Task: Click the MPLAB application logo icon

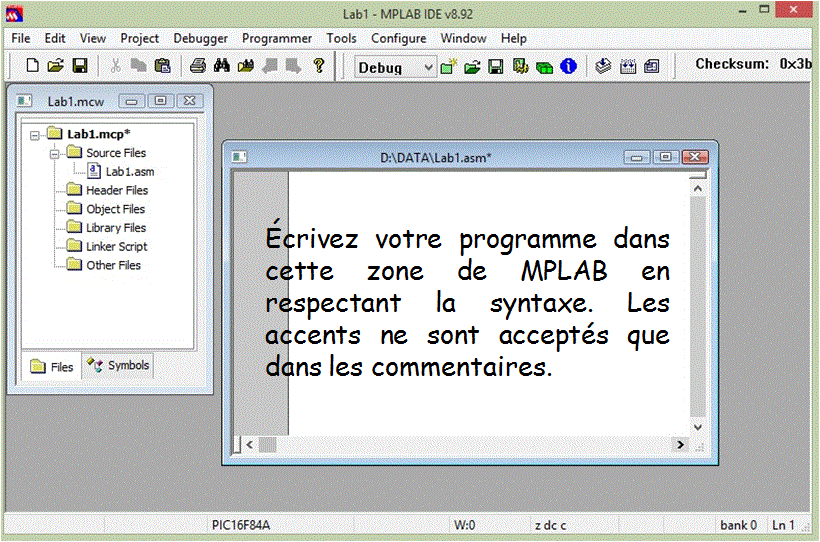Action: click(x=14, y=14)
